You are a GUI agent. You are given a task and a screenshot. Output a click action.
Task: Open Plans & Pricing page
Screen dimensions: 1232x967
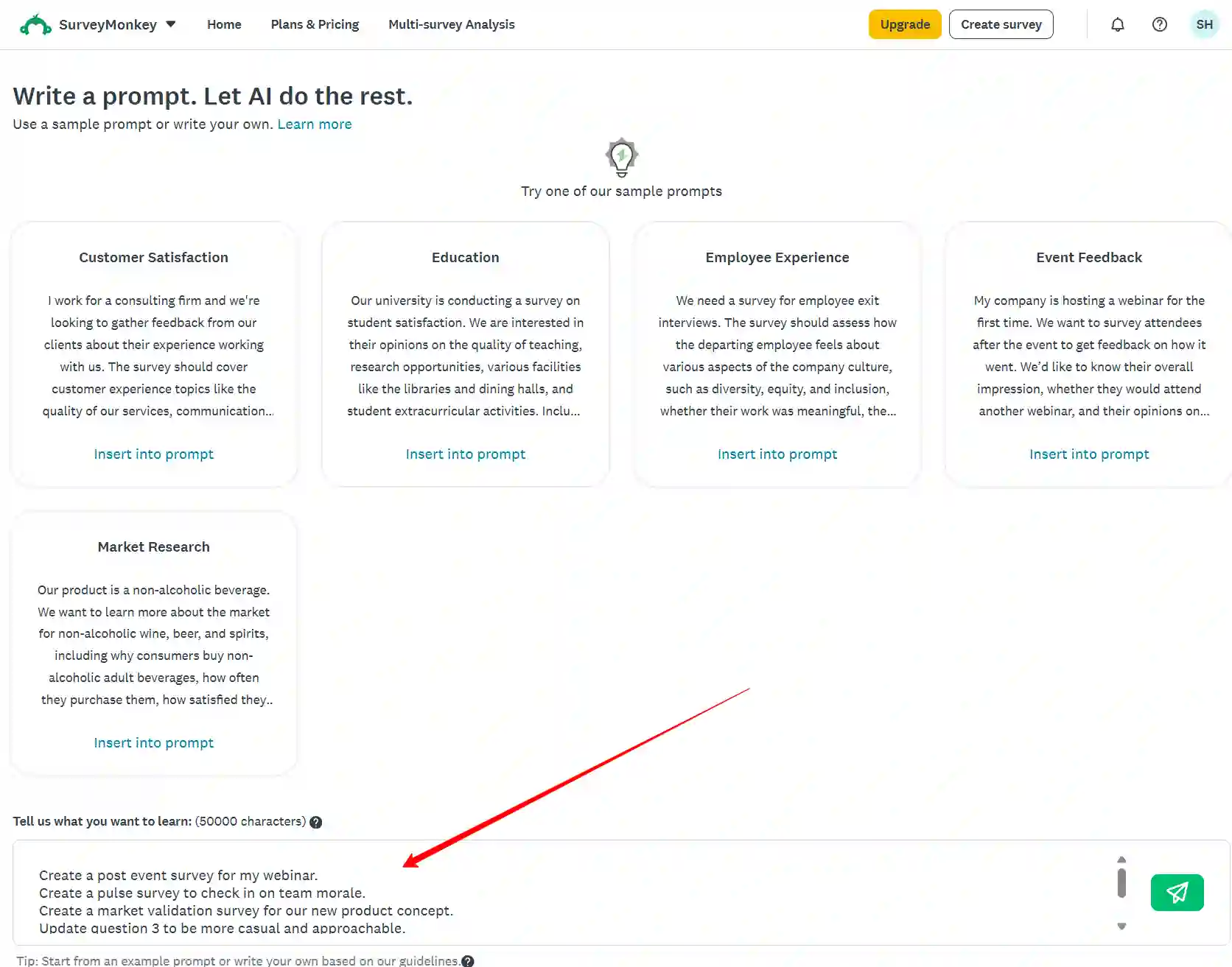coord(315,24)
